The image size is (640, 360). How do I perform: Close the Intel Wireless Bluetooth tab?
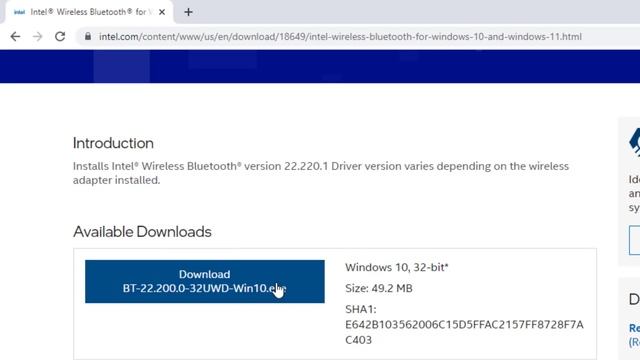pos(162,12)
